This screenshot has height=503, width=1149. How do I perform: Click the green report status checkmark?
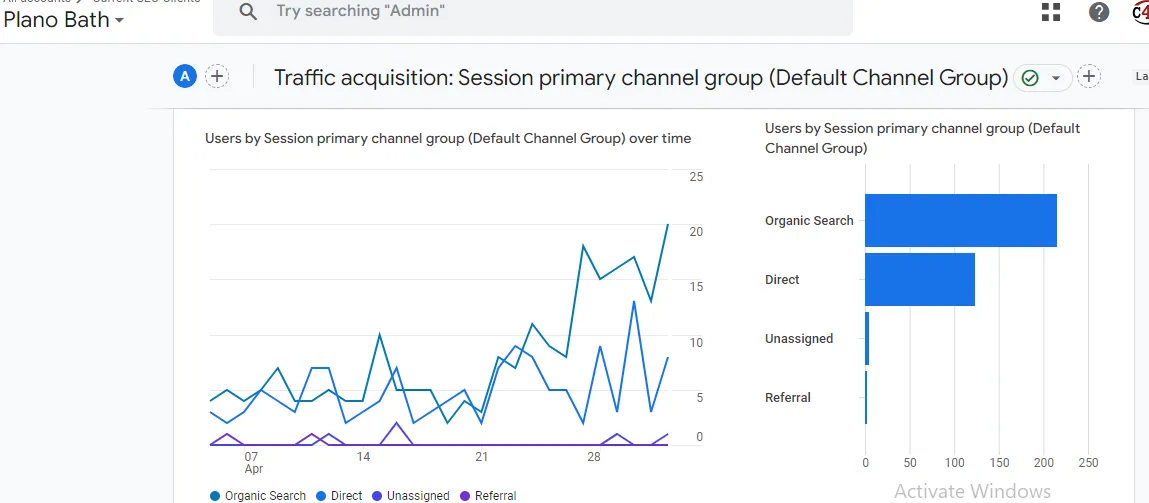[x=1030, y=78]
